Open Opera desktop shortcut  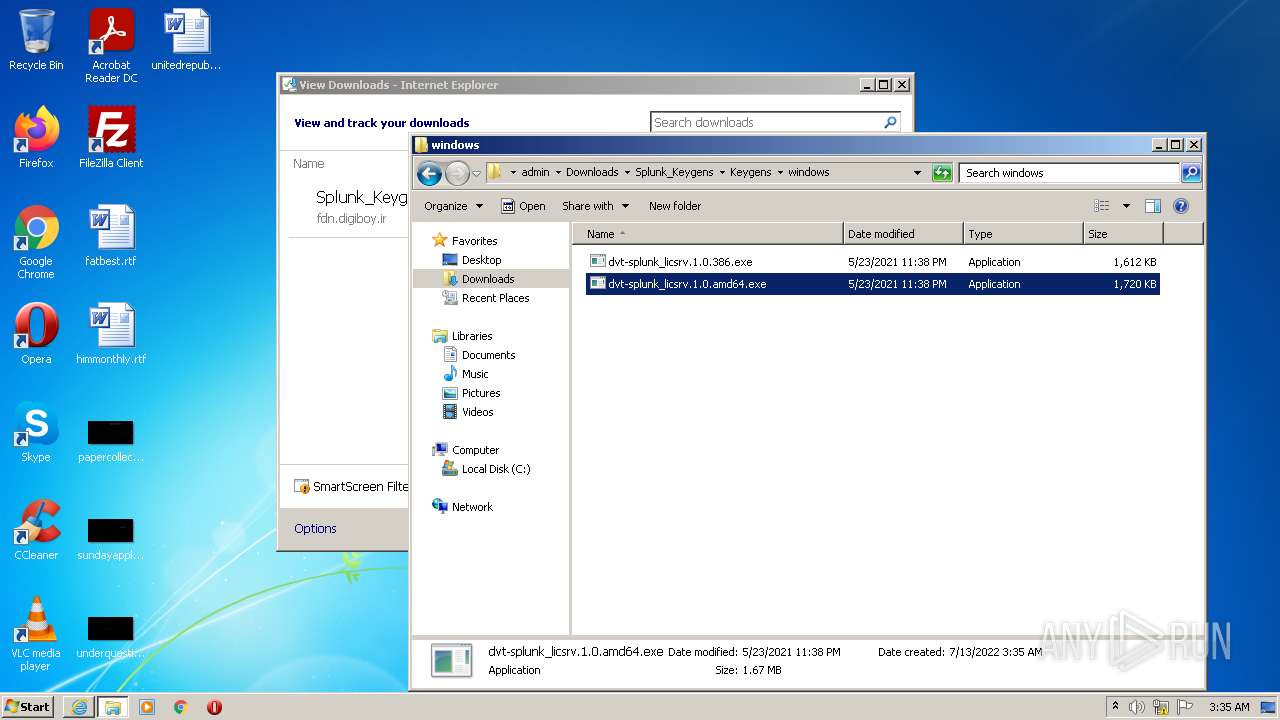(x=36, y=334)
